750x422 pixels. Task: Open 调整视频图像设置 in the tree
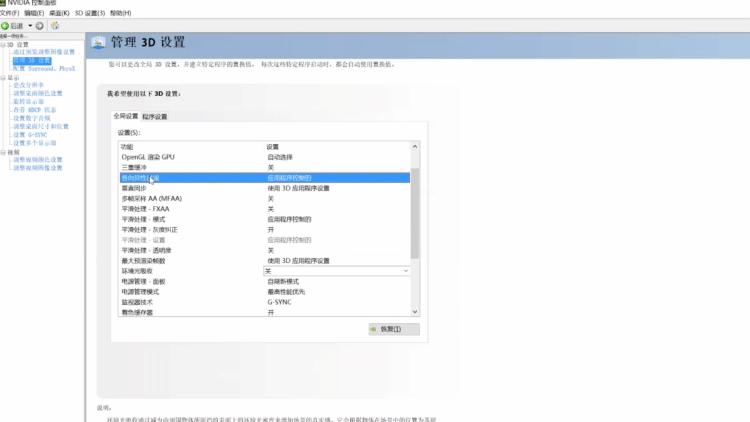(38, 168)
